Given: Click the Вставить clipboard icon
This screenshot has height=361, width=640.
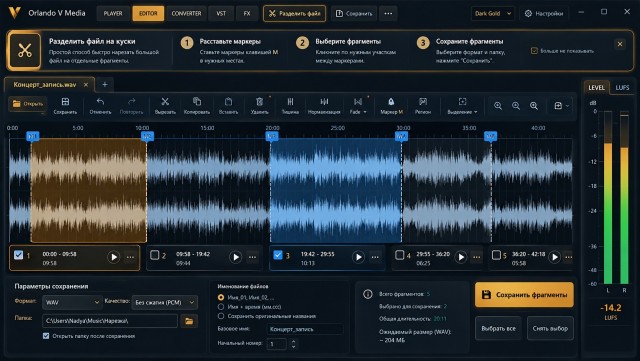Looking at the screenshot, I should point(228,102).
